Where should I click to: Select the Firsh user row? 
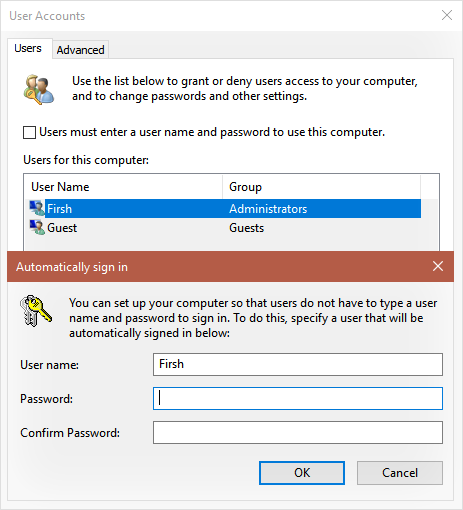[x=223, y=209]
